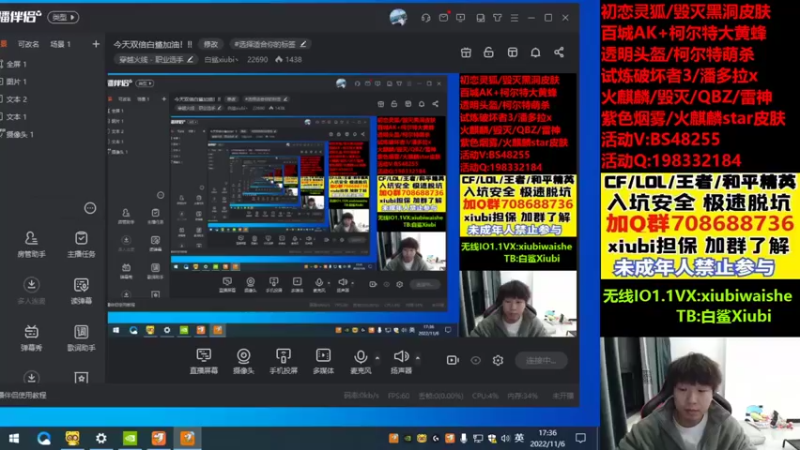Click 修改 to edit stream title
The width and height of the screenshot is (800, 450).
point(211,44)
